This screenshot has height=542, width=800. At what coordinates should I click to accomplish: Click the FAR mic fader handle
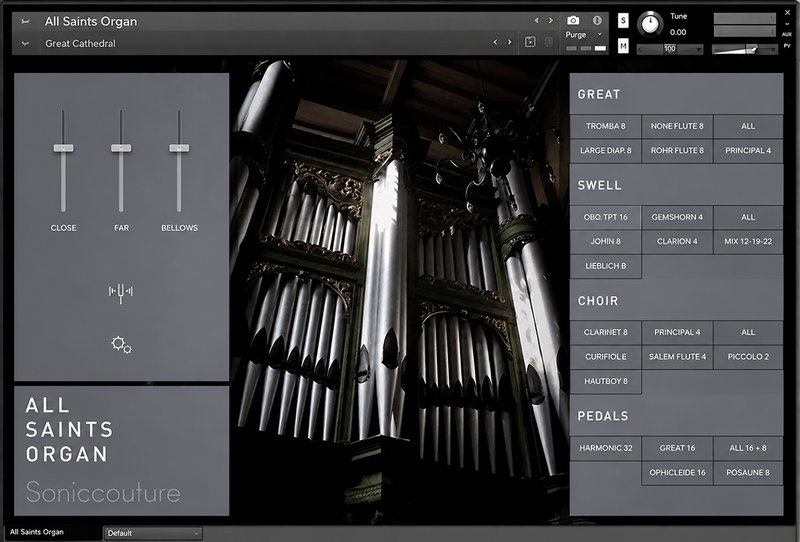coord(121,148)
